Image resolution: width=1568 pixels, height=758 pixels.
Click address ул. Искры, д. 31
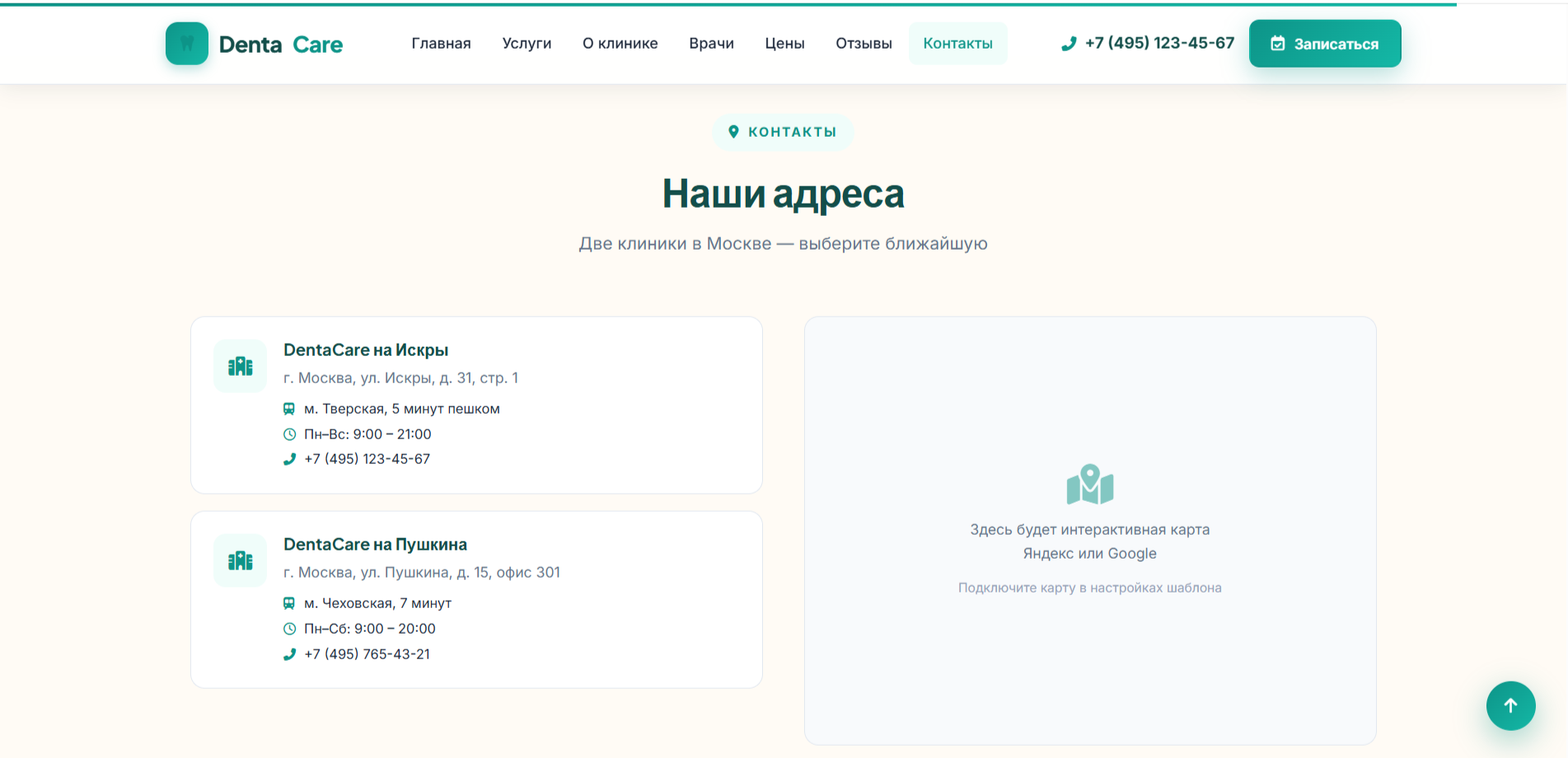400,378
